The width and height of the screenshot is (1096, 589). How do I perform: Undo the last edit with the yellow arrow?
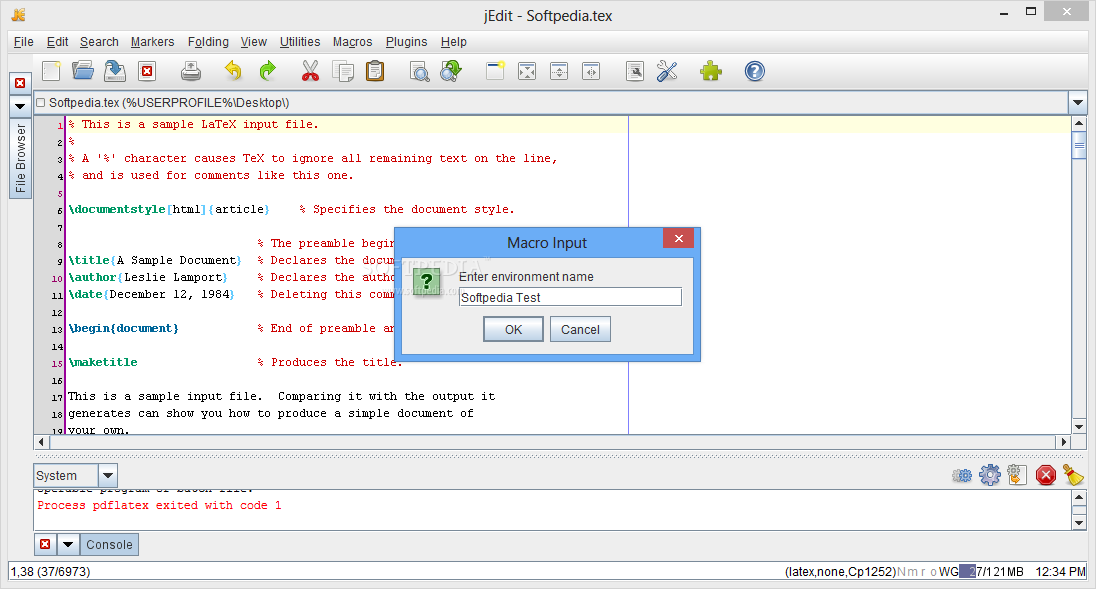(233, 71)
